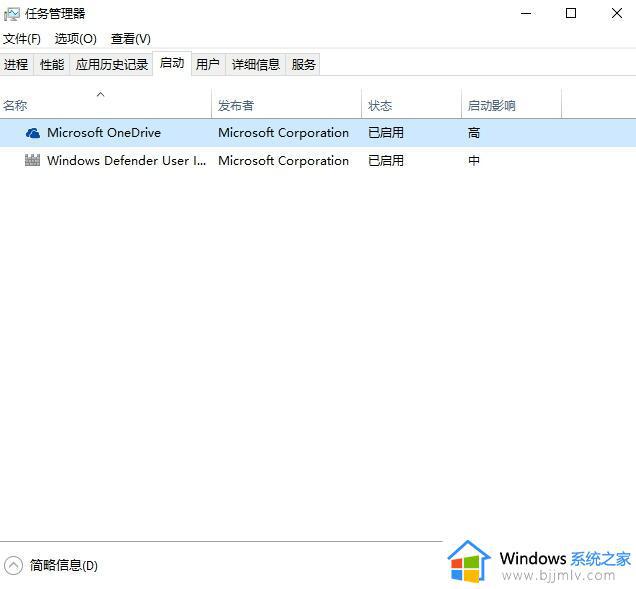The height and width of the screenshot is (589, 636).
Task: Switch to the 应用历史记录 tab
Action: click(112, 64)
